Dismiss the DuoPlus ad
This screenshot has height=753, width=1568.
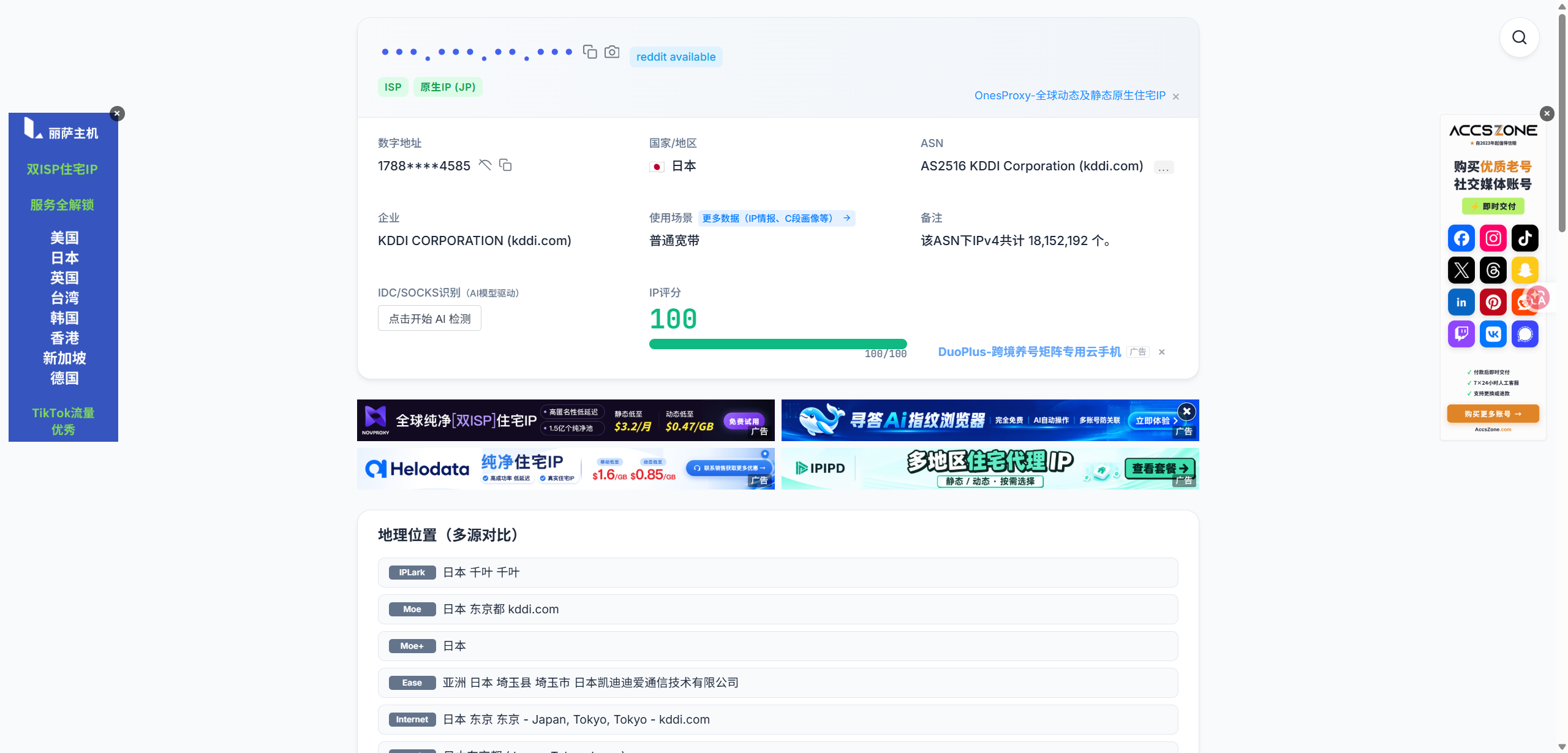click(1162, 352)
